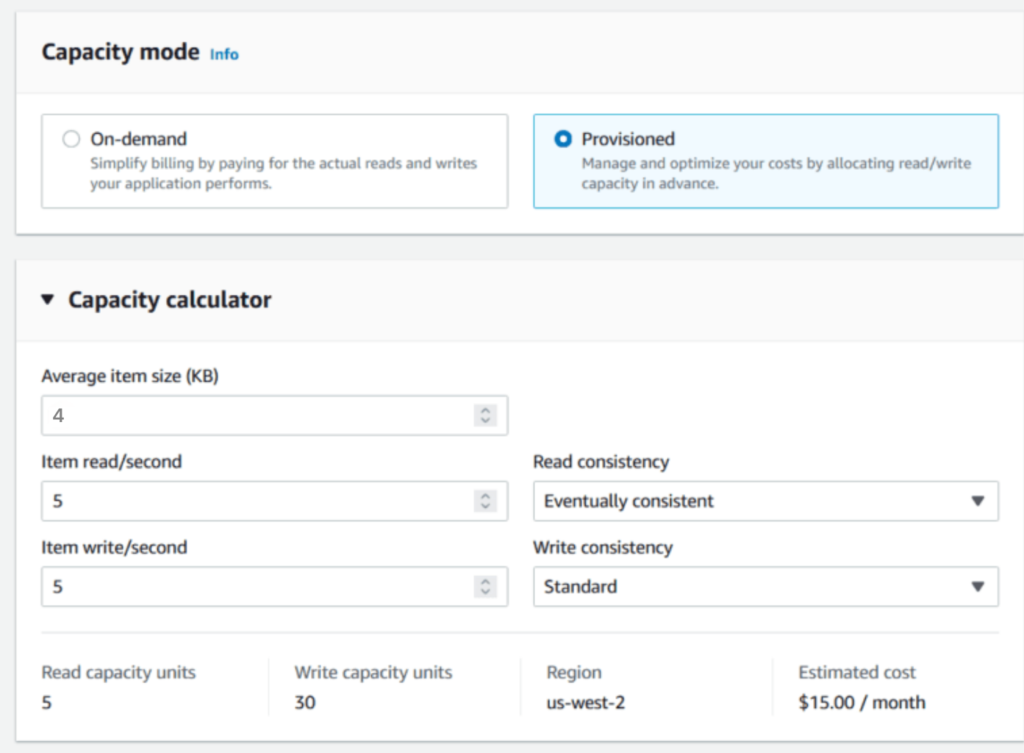The width and height of the screenshot is (1024, 753).
Task: Decrement Average item size using down arrow
Action: point(486,419)
